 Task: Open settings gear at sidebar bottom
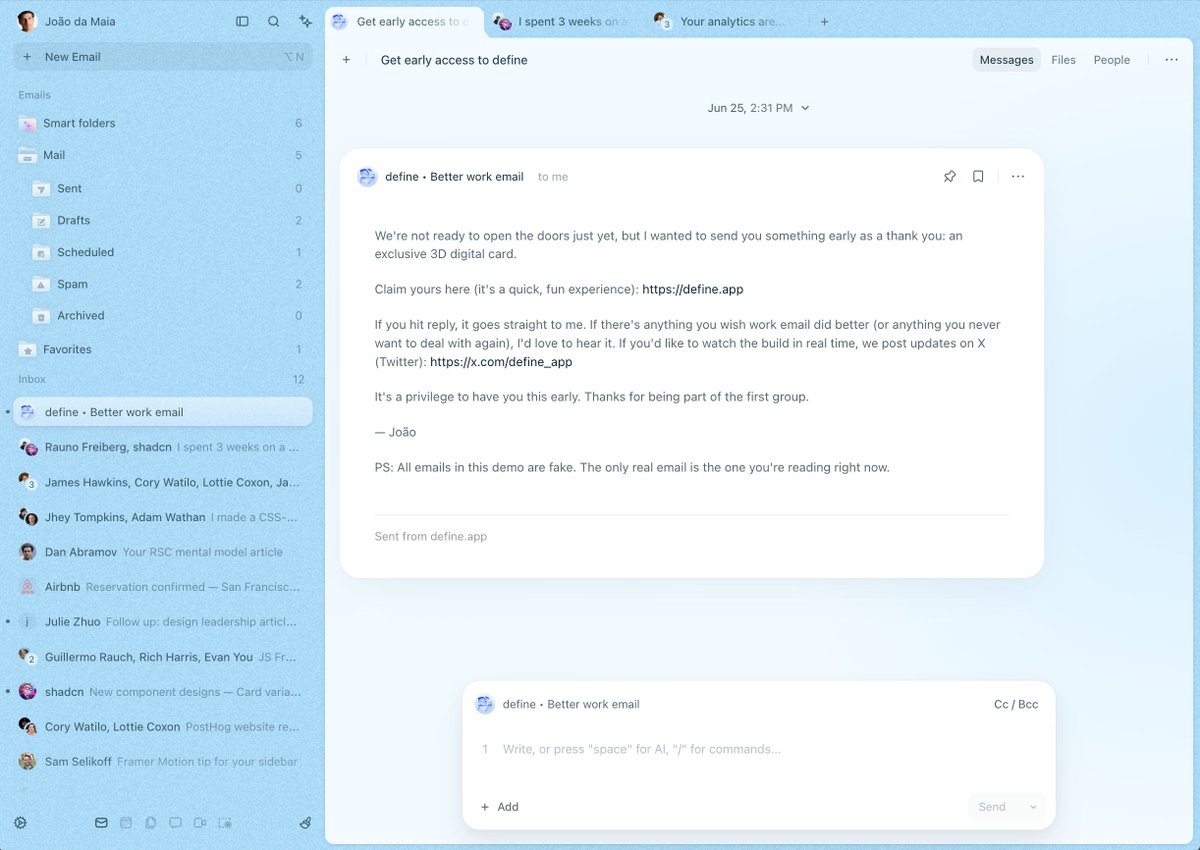(20, 823)
